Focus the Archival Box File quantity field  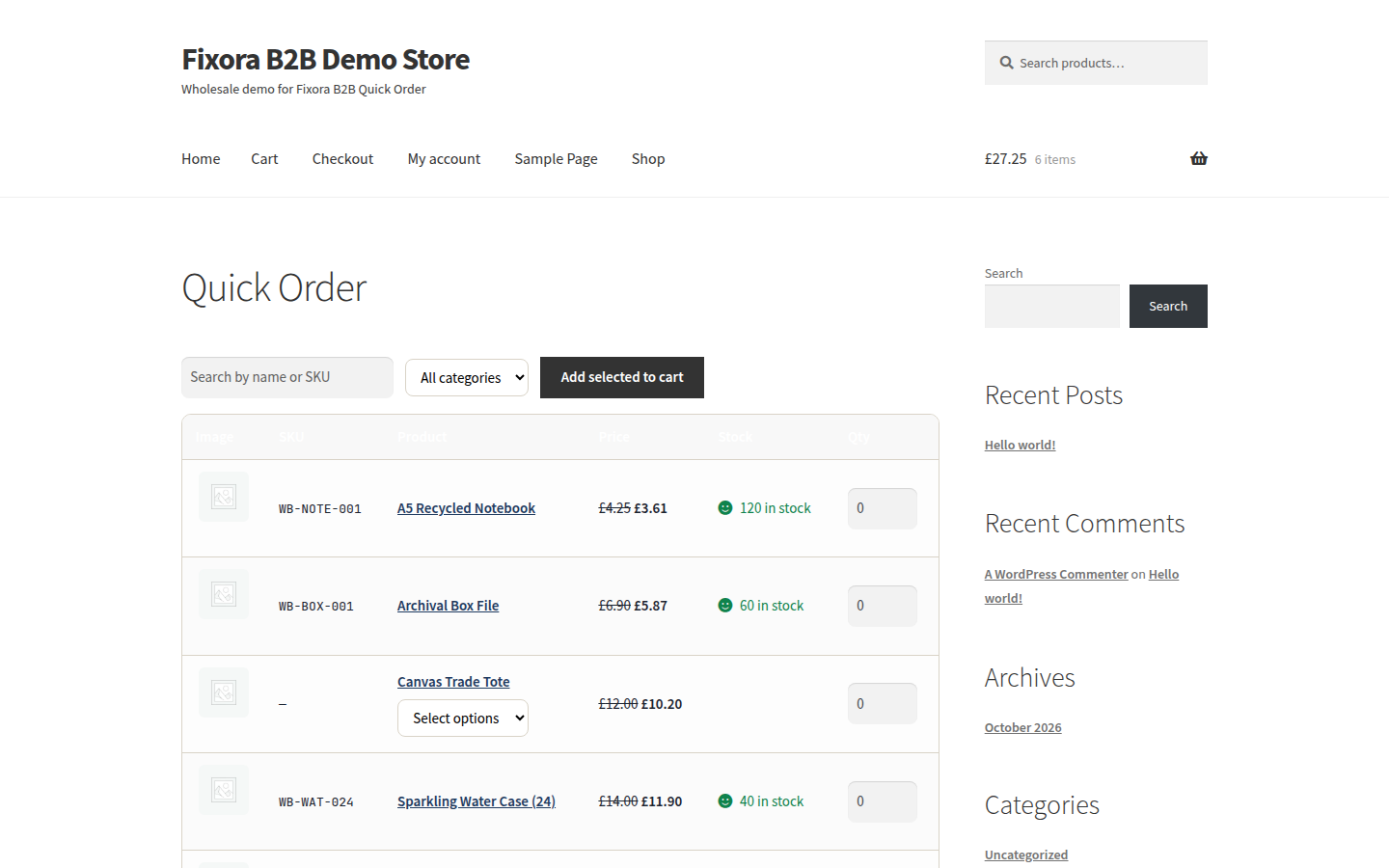point(883,606)
